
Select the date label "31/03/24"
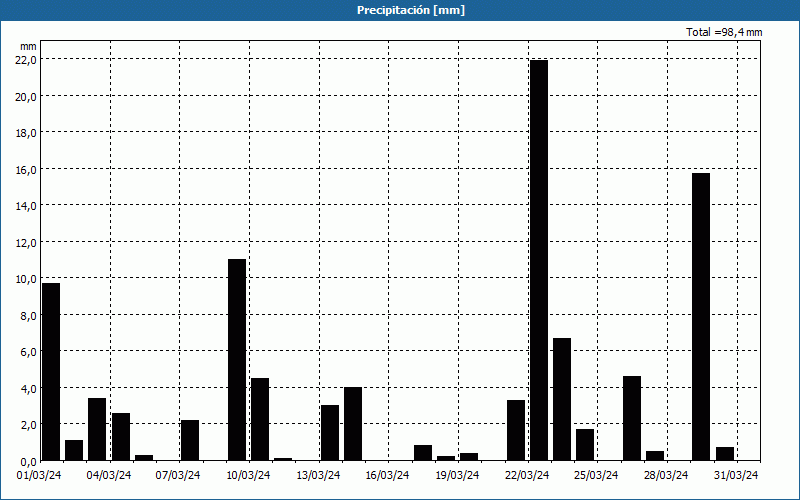[736, 476]
